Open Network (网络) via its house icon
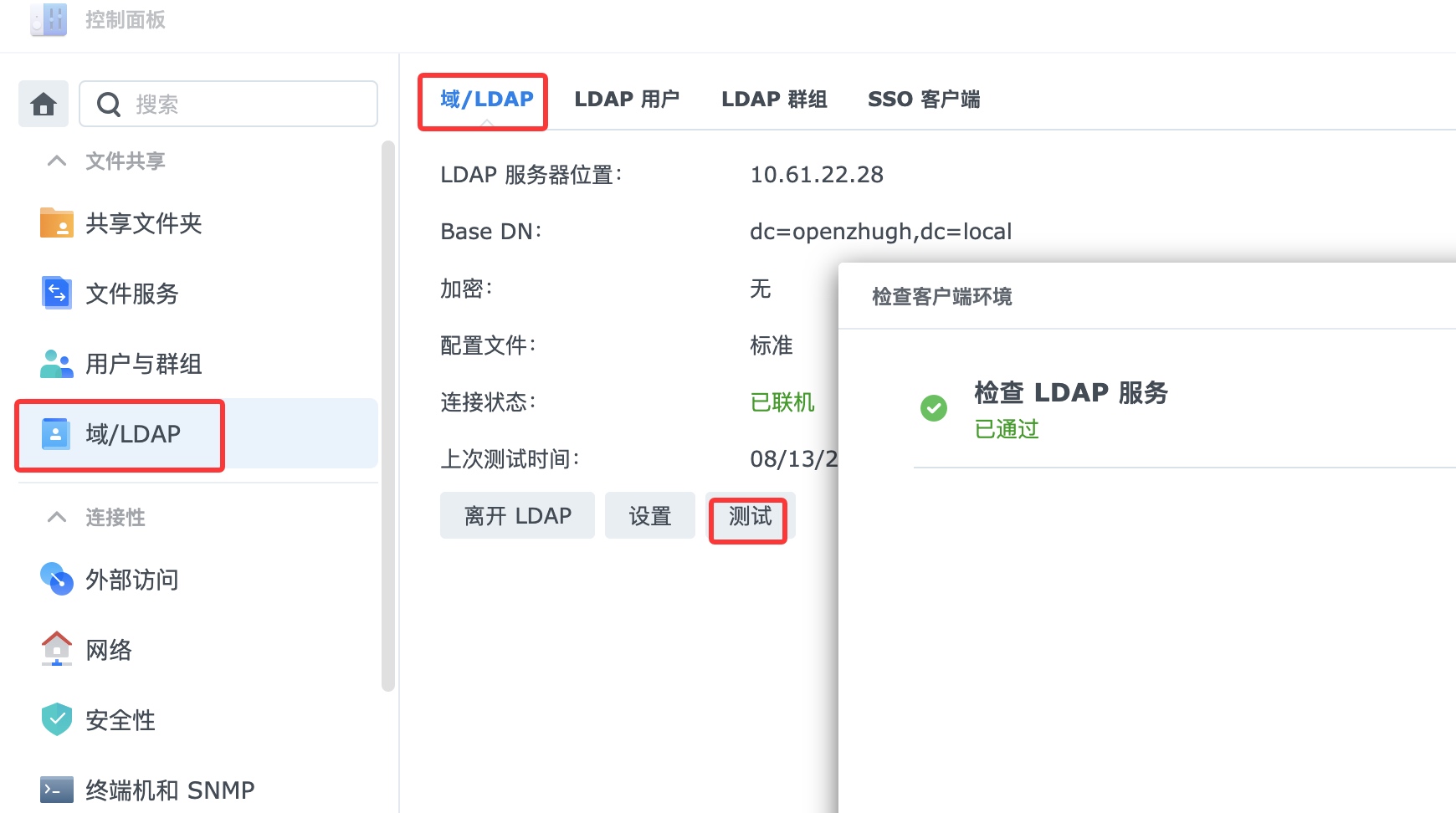 tap(56, 649)
